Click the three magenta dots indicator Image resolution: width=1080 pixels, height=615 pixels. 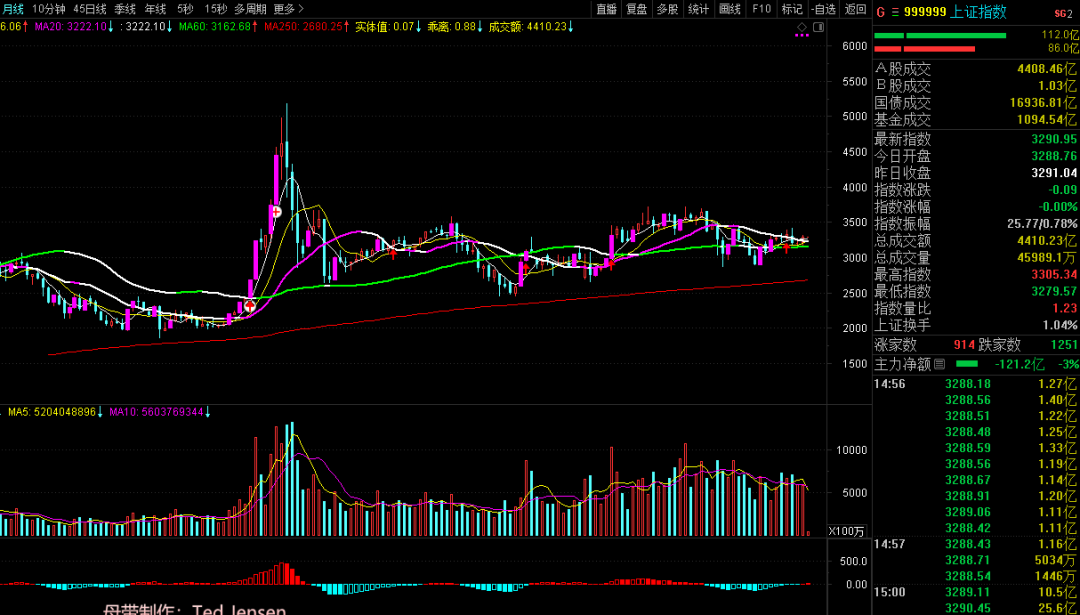click(x=801, y=36)
